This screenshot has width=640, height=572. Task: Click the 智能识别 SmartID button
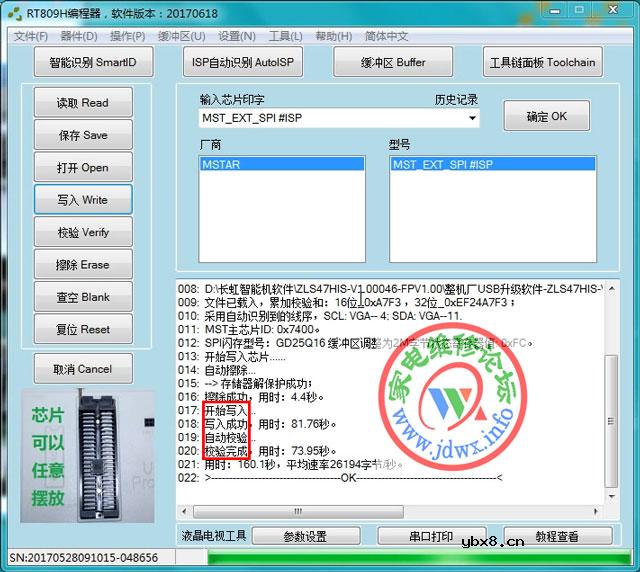(93, 62)
